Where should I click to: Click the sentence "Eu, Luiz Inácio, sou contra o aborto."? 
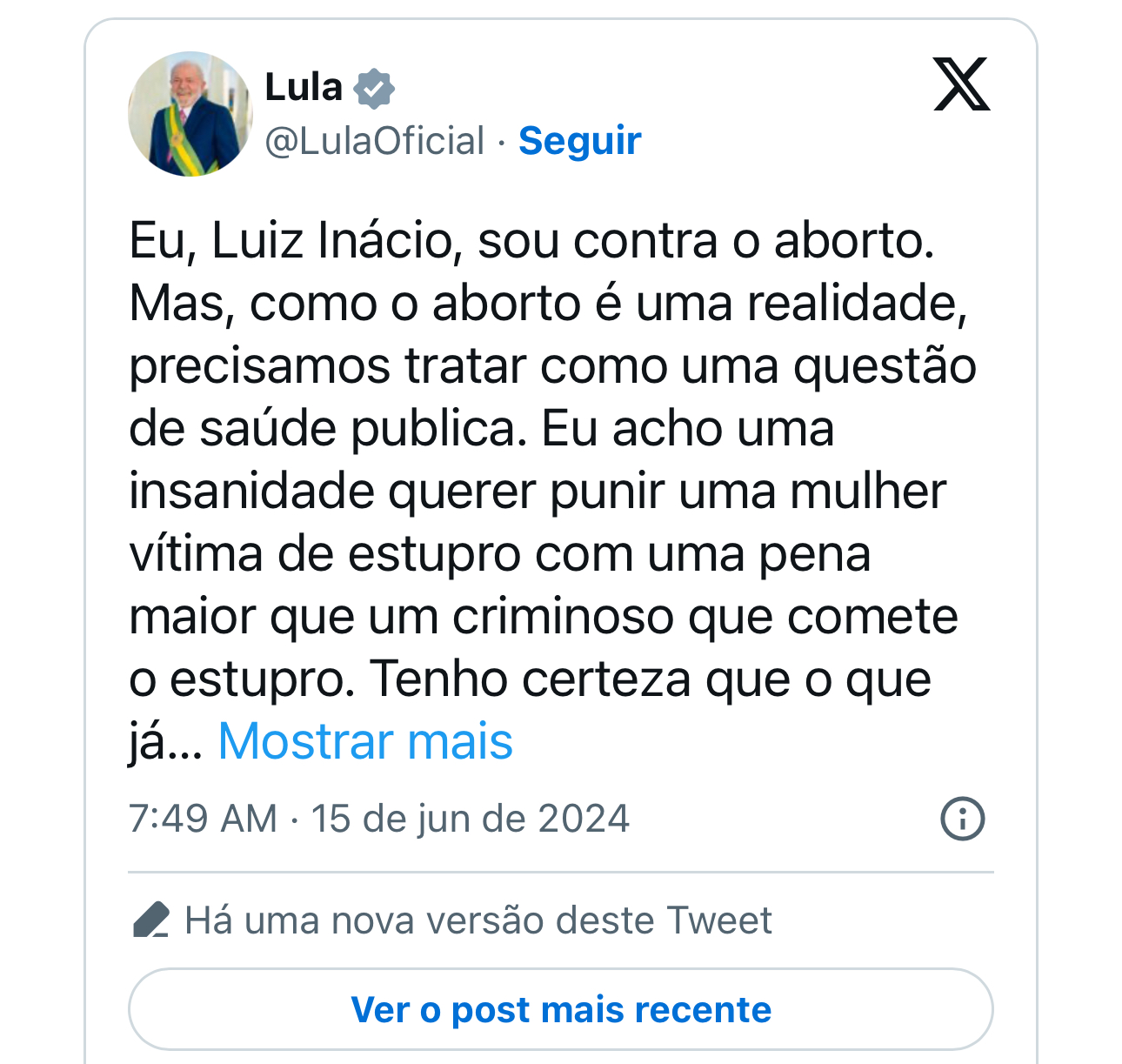[x=531, y=241]
